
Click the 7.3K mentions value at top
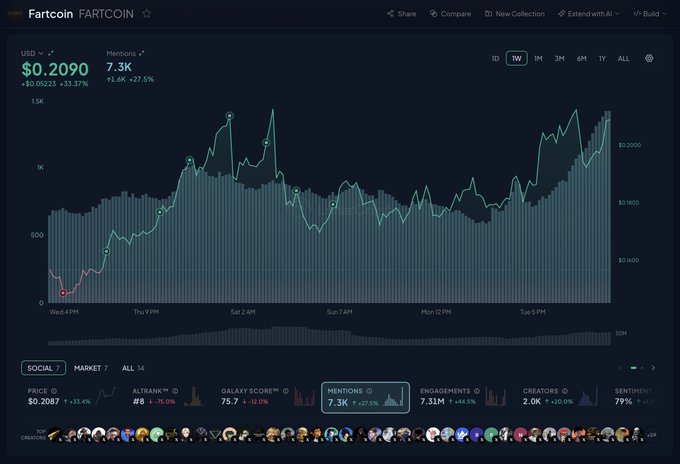click(119, 67)
